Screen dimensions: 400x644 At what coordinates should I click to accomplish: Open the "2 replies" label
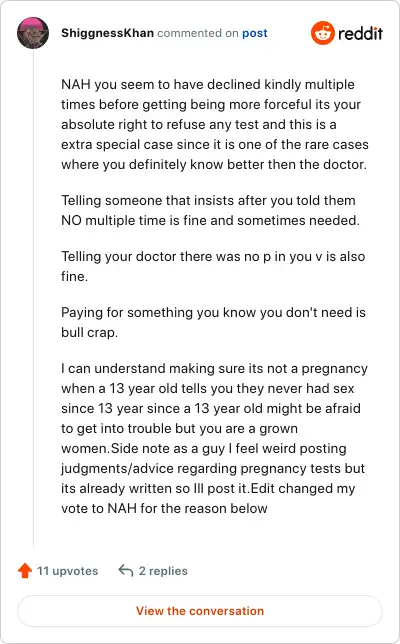click(x=163, y=571)
